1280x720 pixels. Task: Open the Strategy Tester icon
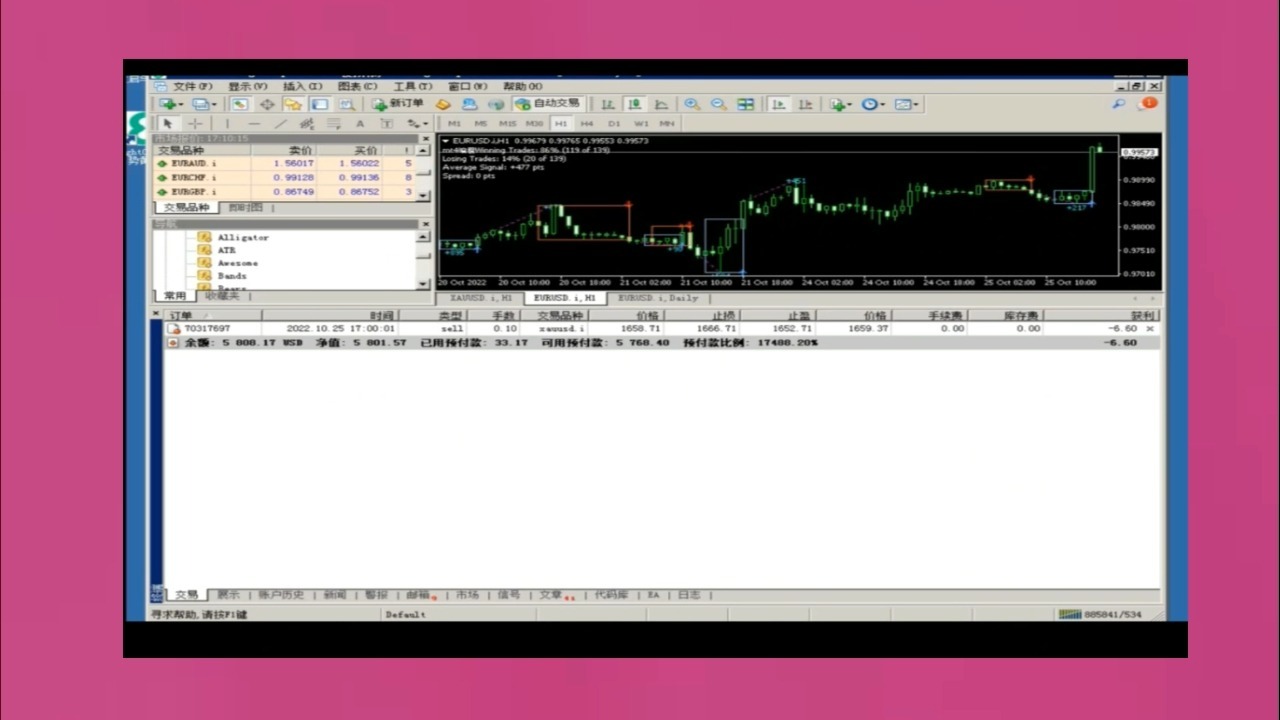click(346, 104)
